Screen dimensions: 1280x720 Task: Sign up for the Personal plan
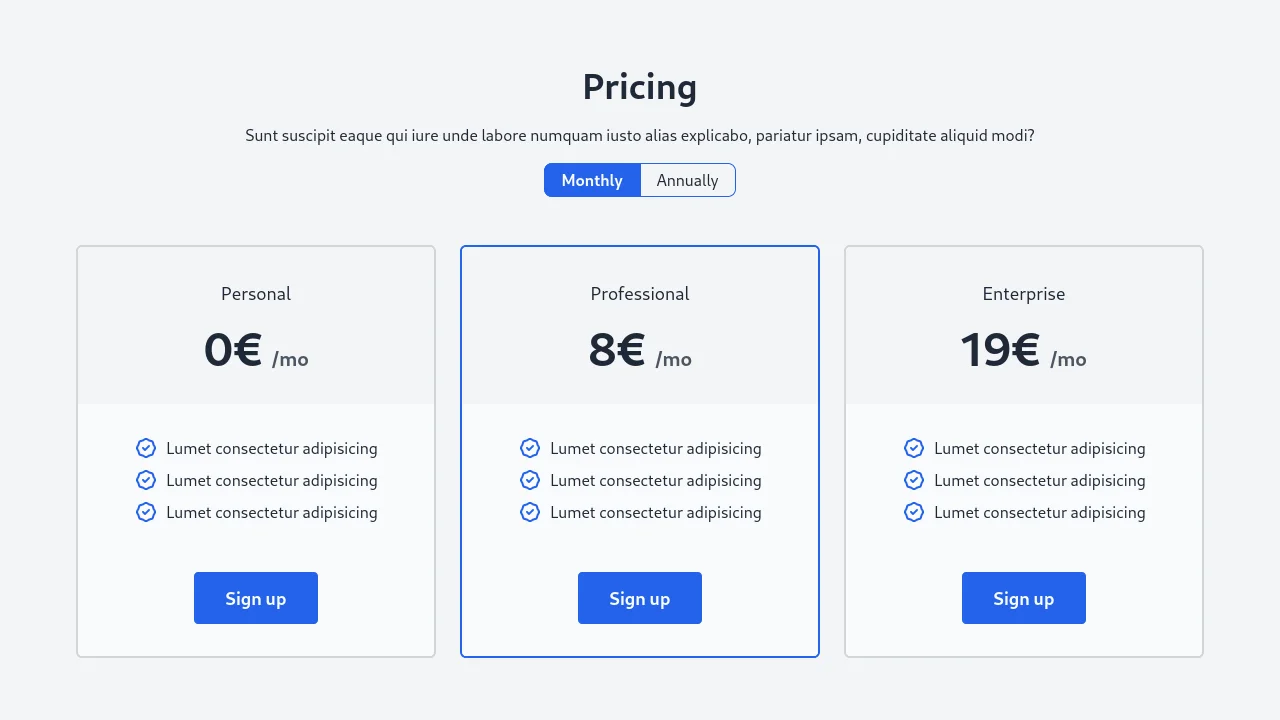pyautogui.click(x=256, y=598)
